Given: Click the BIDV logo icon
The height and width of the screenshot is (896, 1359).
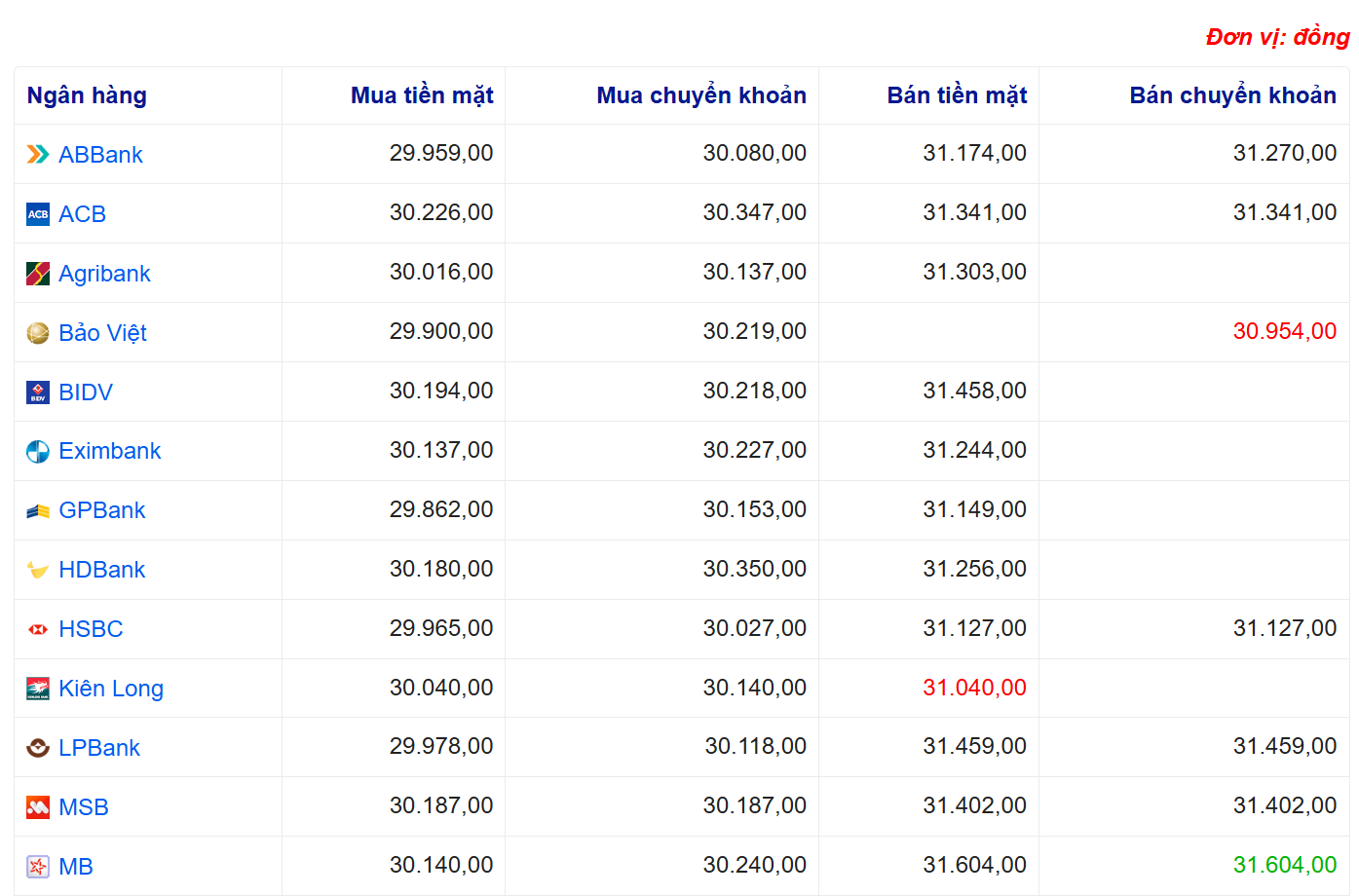Looking at the screenshot, I should (37, 392).
